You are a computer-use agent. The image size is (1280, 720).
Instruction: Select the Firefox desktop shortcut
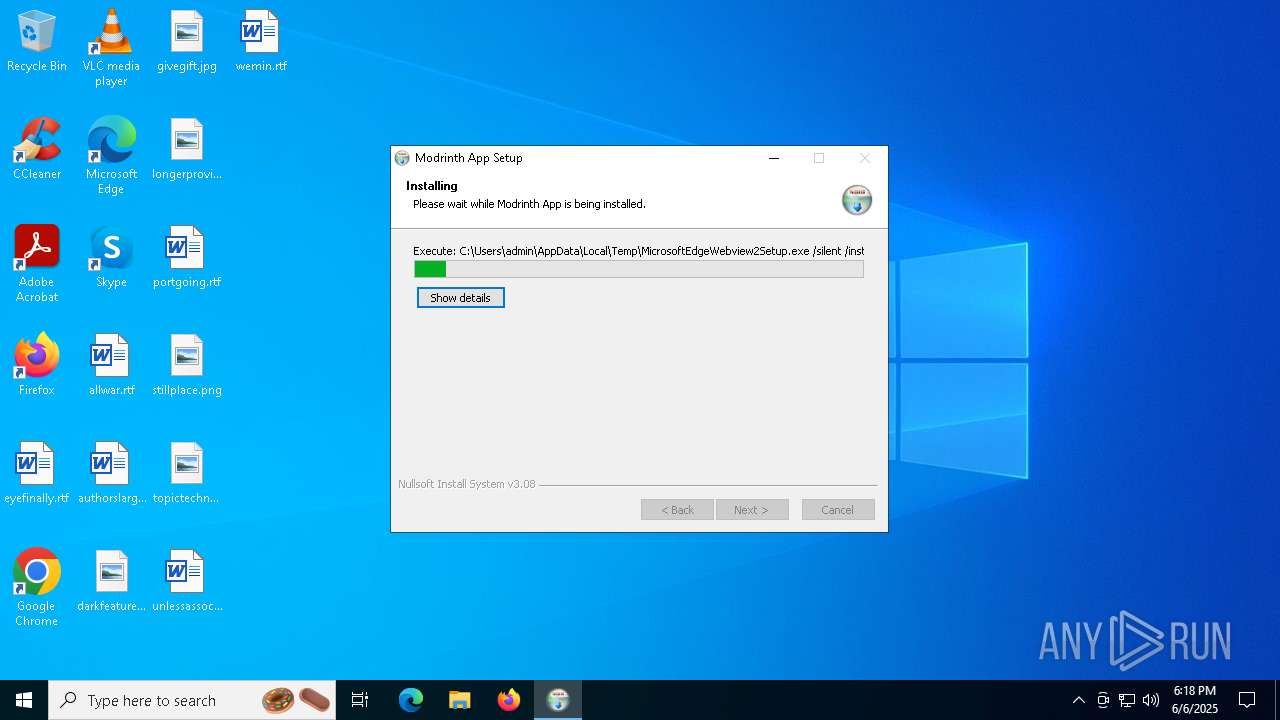coord(37,365)
